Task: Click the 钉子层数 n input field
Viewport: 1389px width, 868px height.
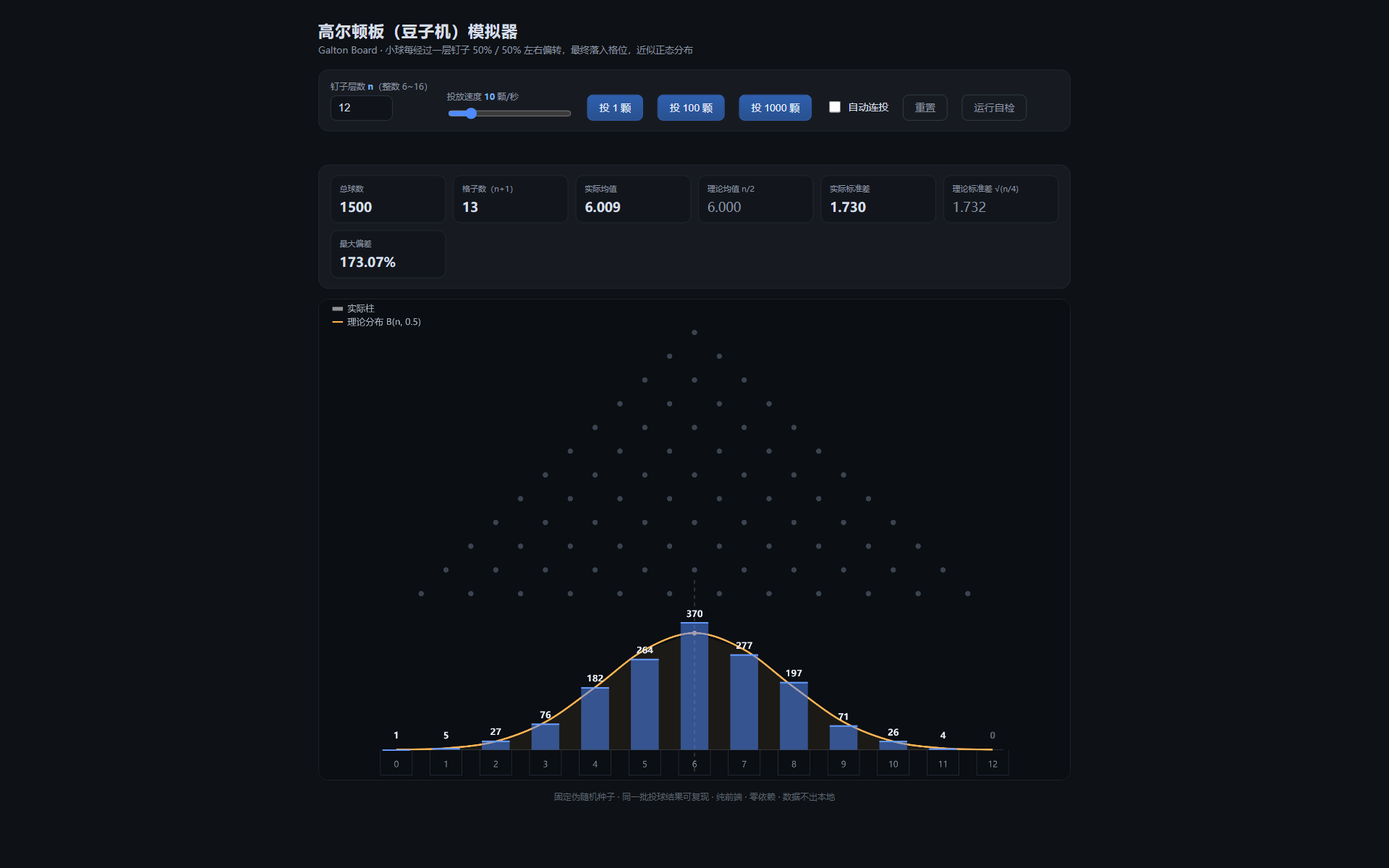Action: (x=362, y=108)
